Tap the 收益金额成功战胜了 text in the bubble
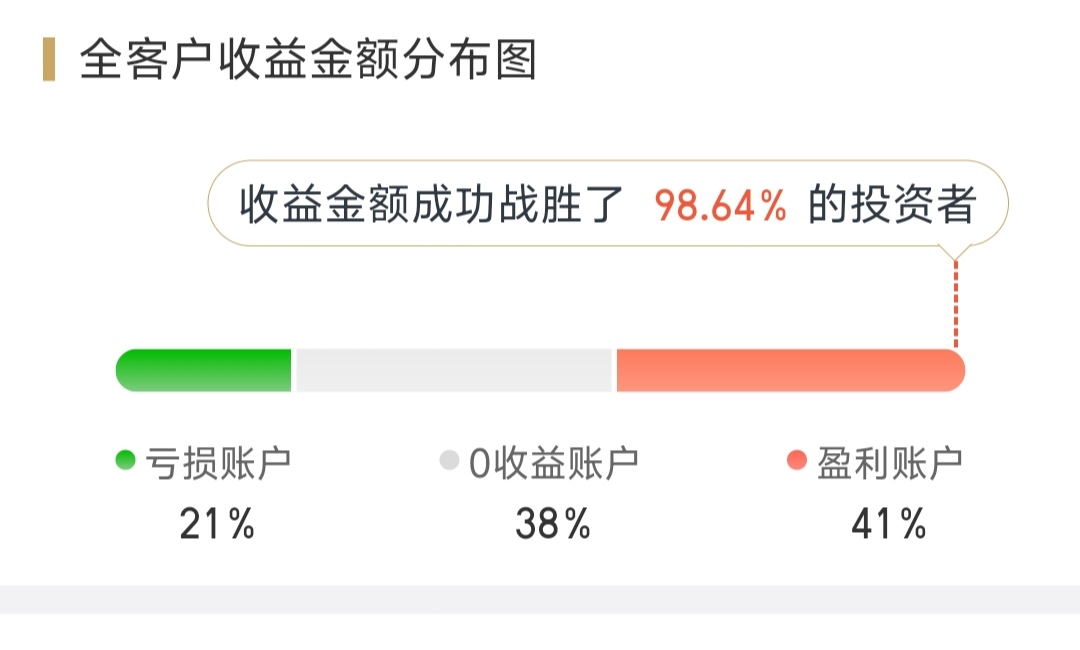 tap(432, 206)
